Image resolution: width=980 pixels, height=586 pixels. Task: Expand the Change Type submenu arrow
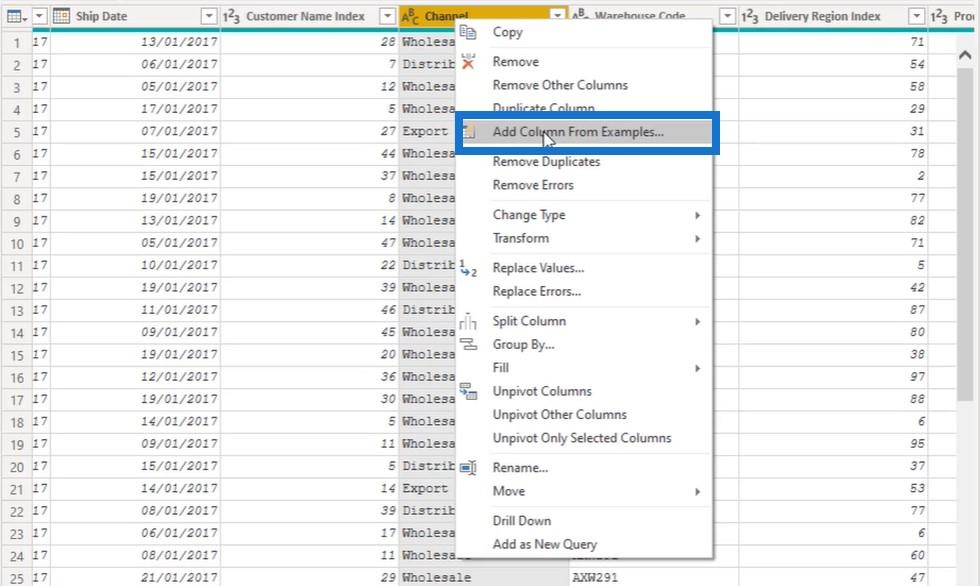coord(698,216)
